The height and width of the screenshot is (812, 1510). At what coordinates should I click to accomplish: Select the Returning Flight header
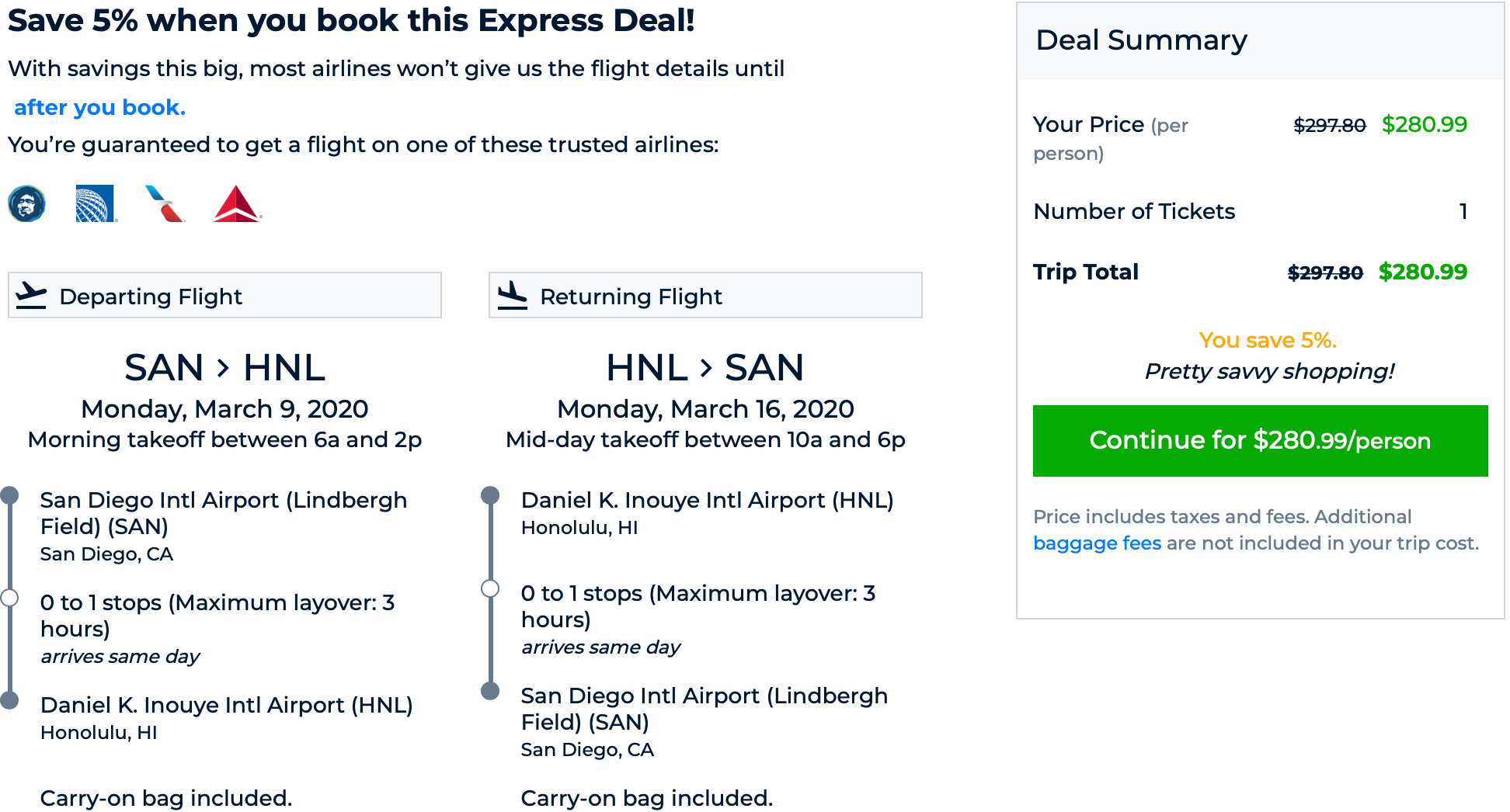tap(705, 296)
